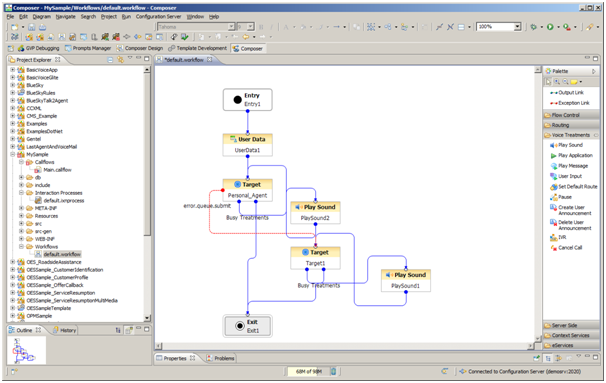The image size is (606, 383).
Task: Collapse the MySample project tree node
Action: (x=12, y=154)
